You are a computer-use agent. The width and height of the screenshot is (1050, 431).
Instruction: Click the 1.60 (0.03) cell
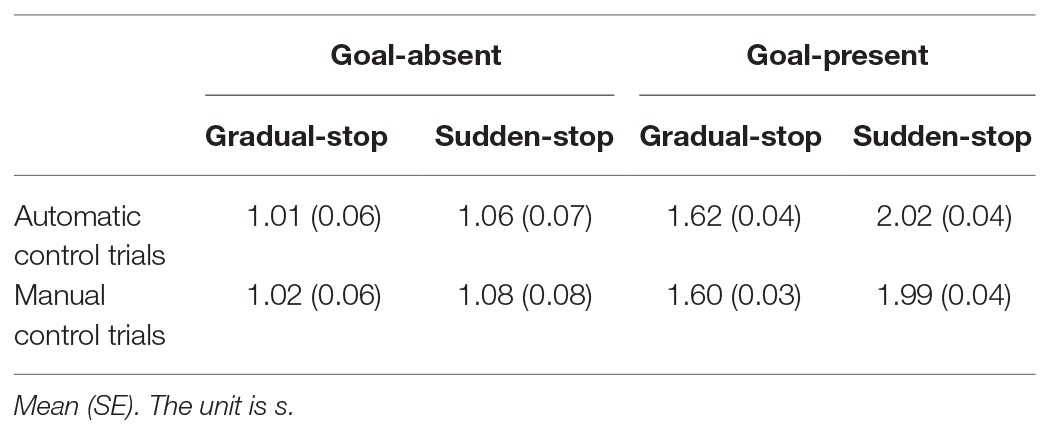[734, 296]
